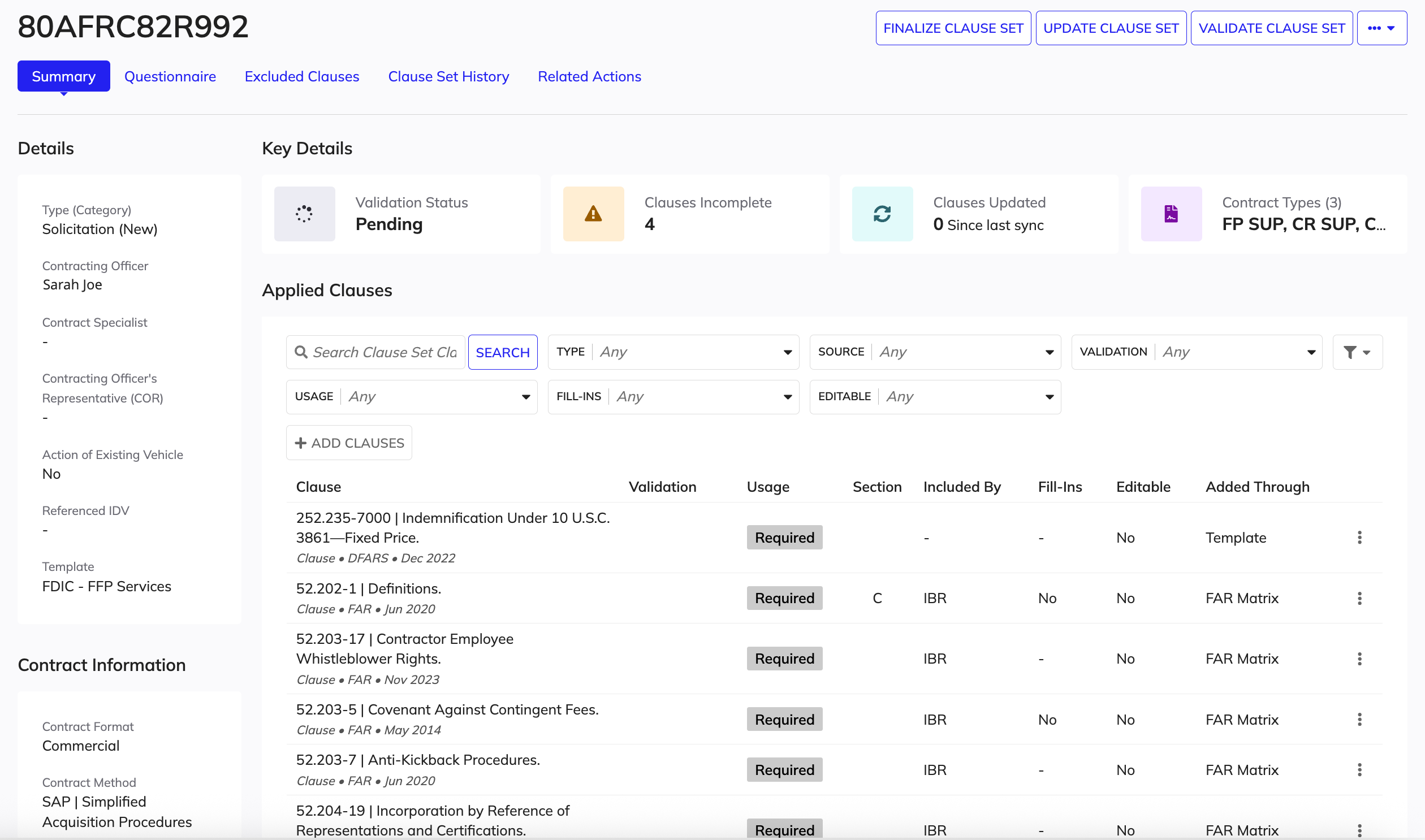Image resolution: width=1425 pixels, height=840 pixels.
Task: Click the FP SUP, CR SUP contract types text
Action: coord(1303,224)
